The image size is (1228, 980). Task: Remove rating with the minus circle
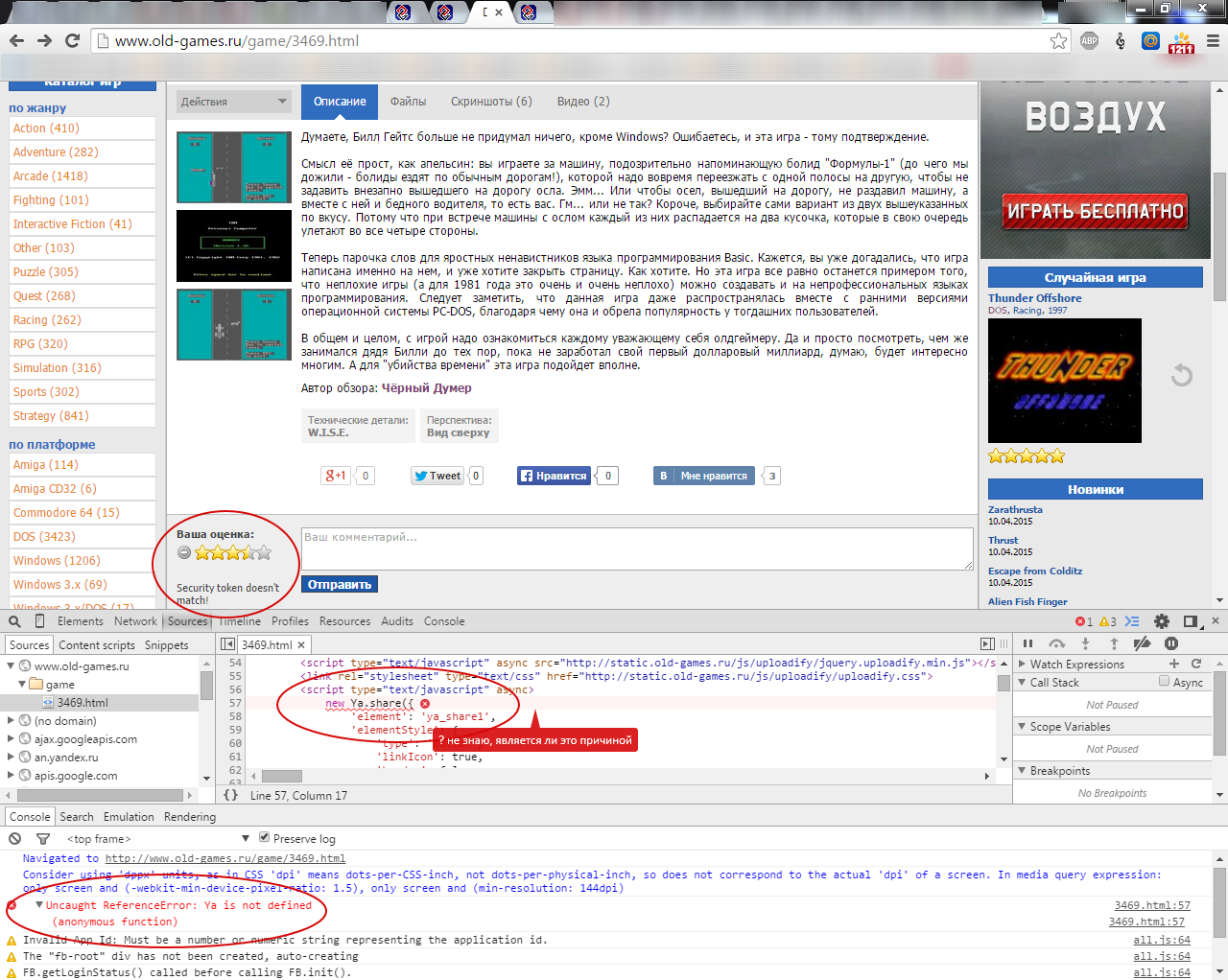(184, 552)
